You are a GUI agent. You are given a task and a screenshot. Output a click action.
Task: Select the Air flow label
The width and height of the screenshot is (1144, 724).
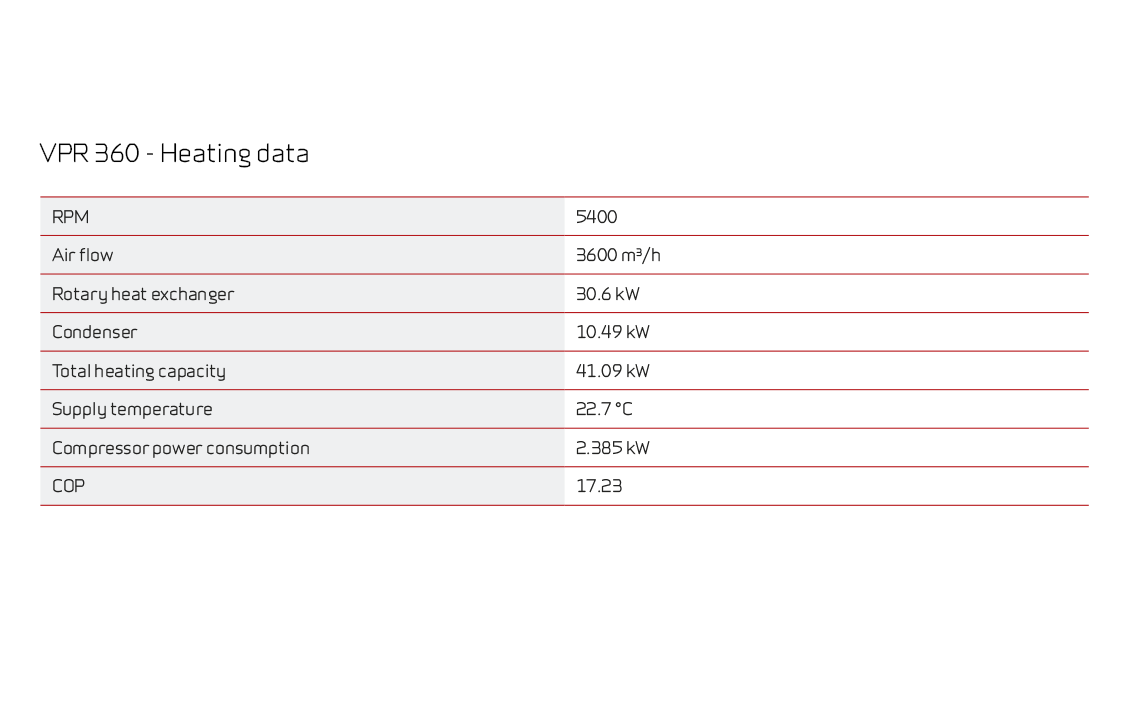pos(82,255)
